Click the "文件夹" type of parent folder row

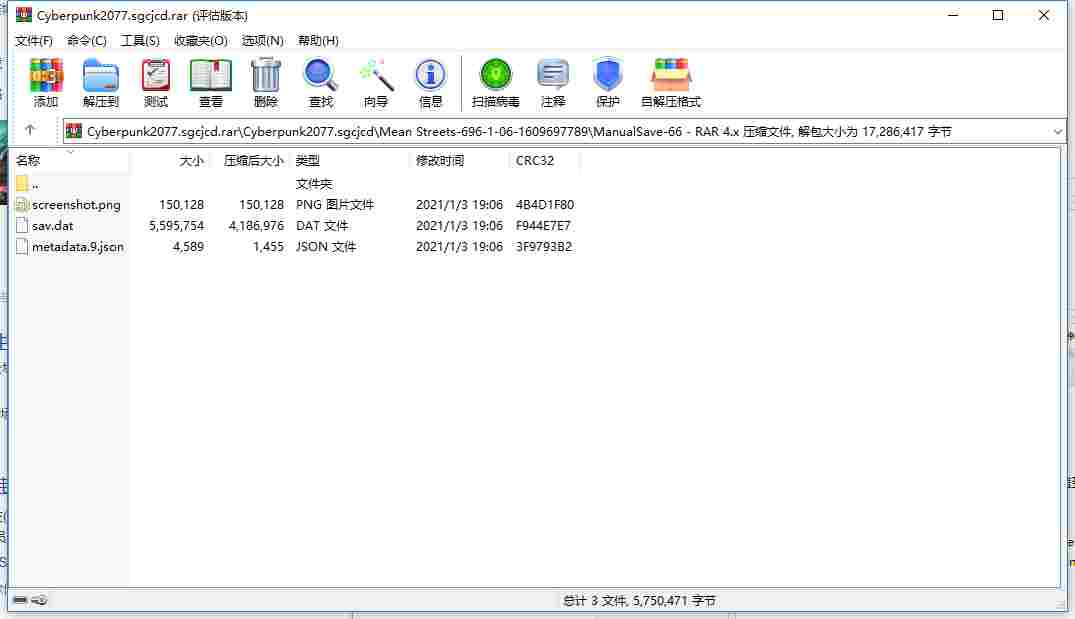[313, 183]
